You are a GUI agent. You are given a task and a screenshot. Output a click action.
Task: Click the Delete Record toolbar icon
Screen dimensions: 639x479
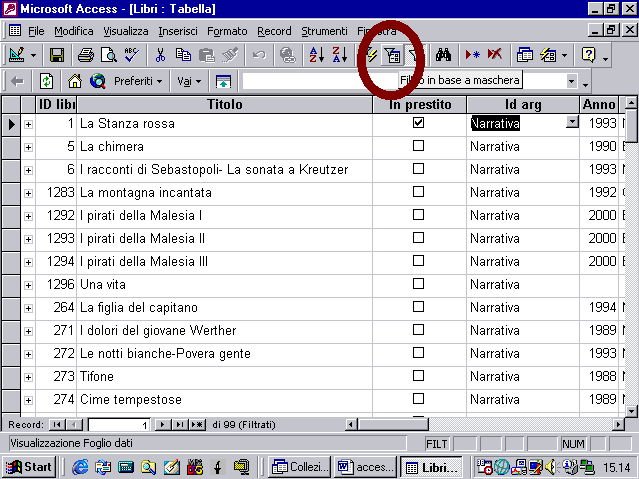[495, 55]
